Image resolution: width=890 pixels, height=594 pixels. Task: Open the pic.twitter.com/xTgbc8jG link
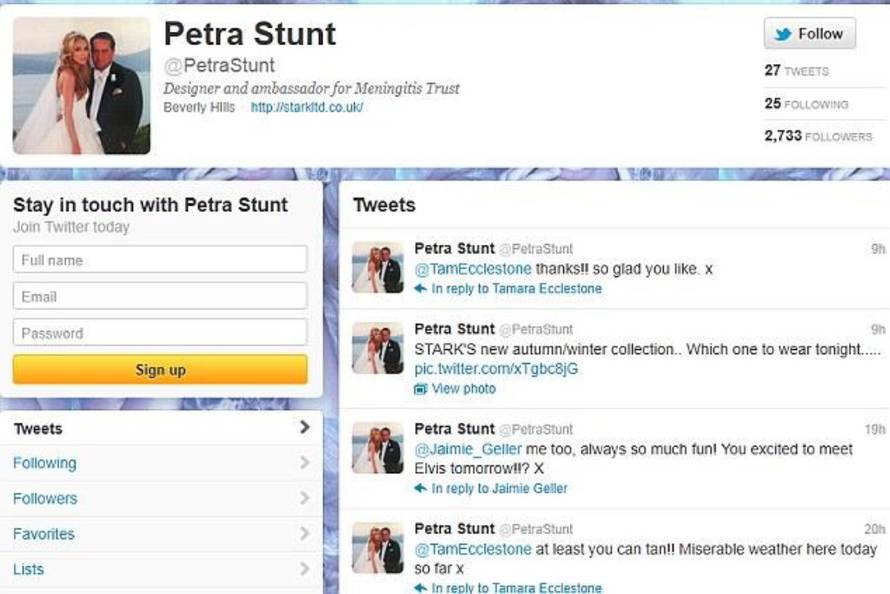(x=496, y=369)
